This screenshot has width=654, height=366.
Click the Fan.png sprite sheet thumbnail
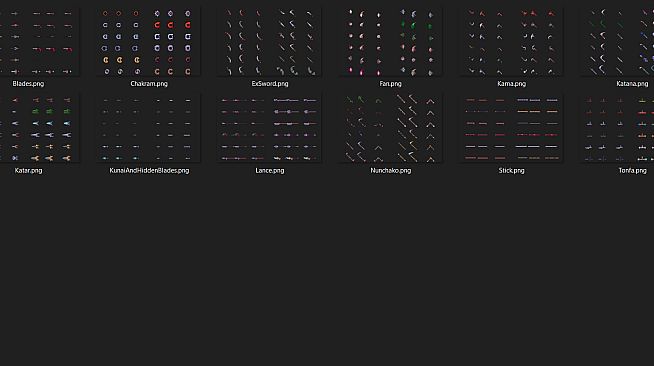coord(390,41)
